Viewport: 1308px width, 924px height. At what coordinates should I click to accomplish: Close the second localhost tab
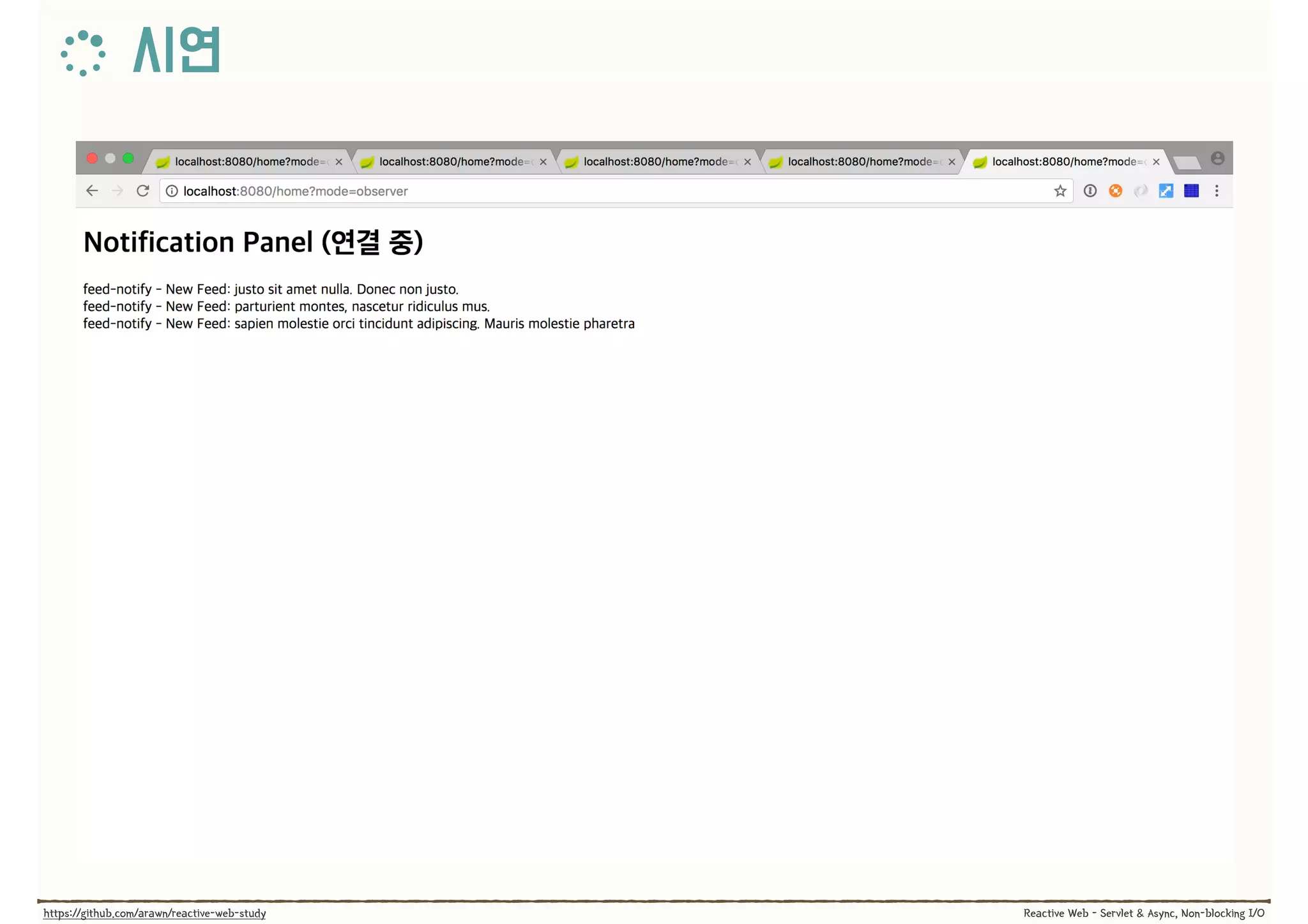tap(543, 162)
